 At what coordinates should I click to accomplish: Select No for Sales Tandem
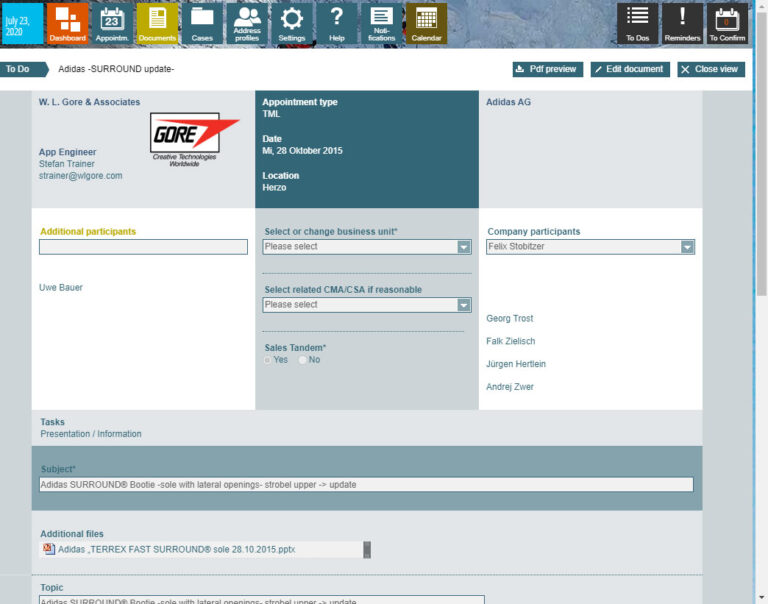(x=303, y=360)
